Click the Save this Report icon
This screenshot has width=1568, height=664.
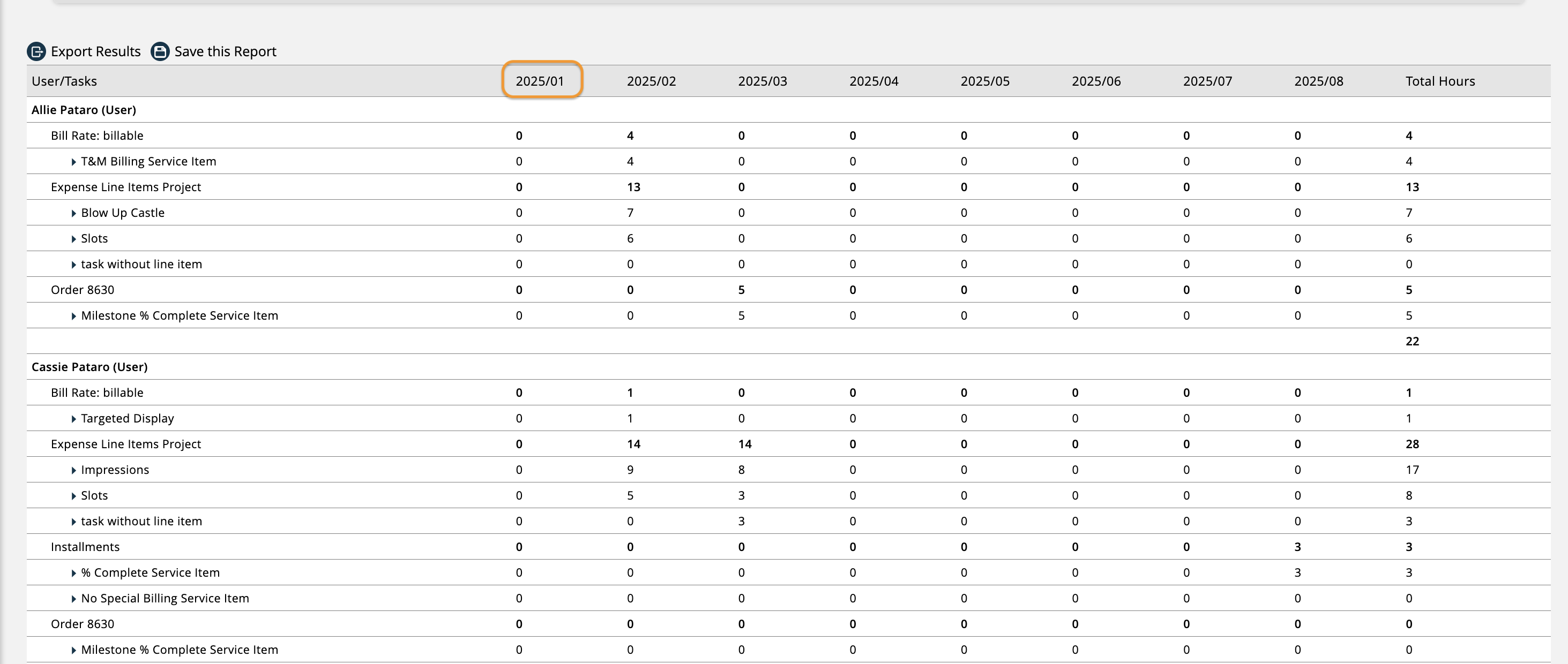pos(160,52)
